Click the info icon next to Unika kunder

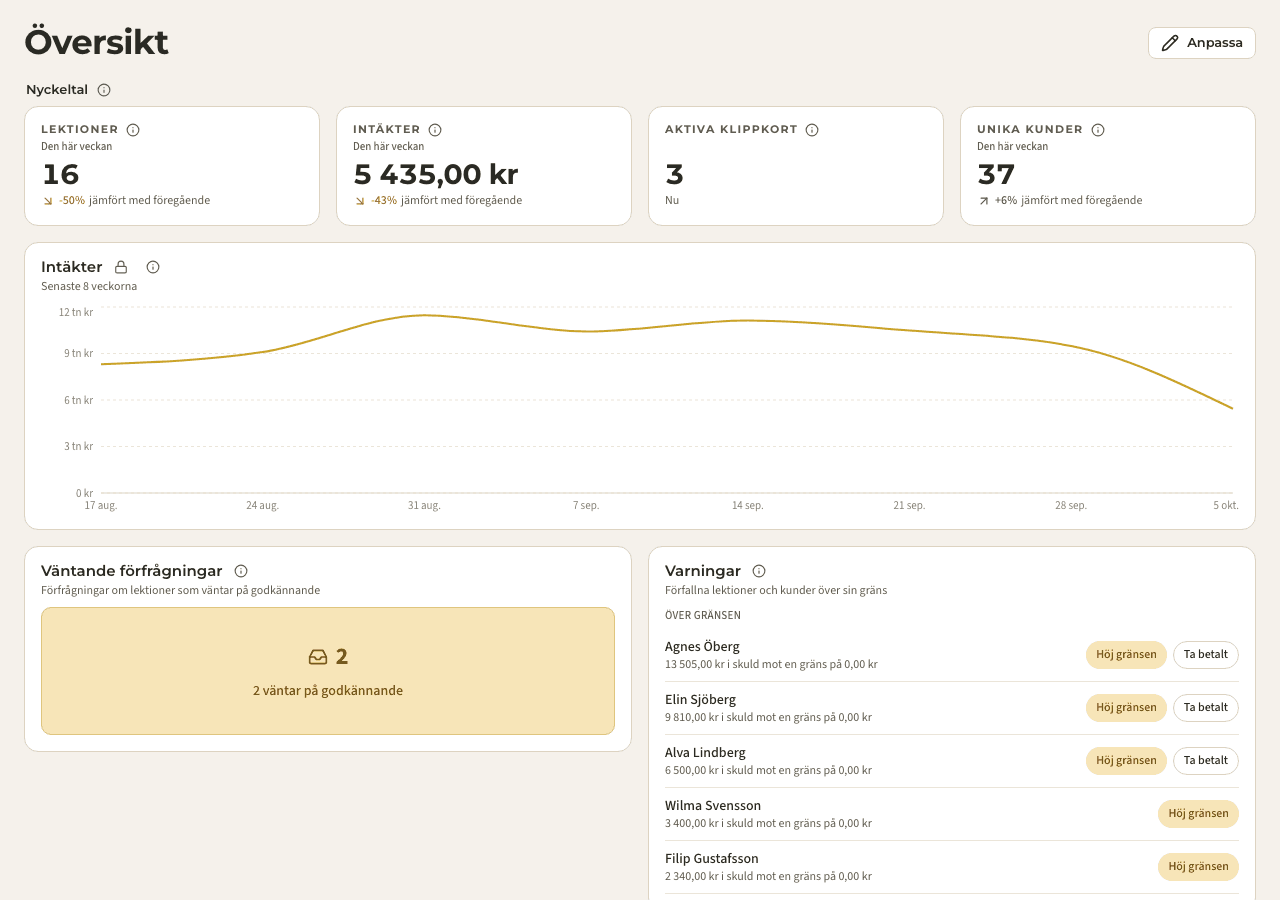click(x=1098, y=130)
